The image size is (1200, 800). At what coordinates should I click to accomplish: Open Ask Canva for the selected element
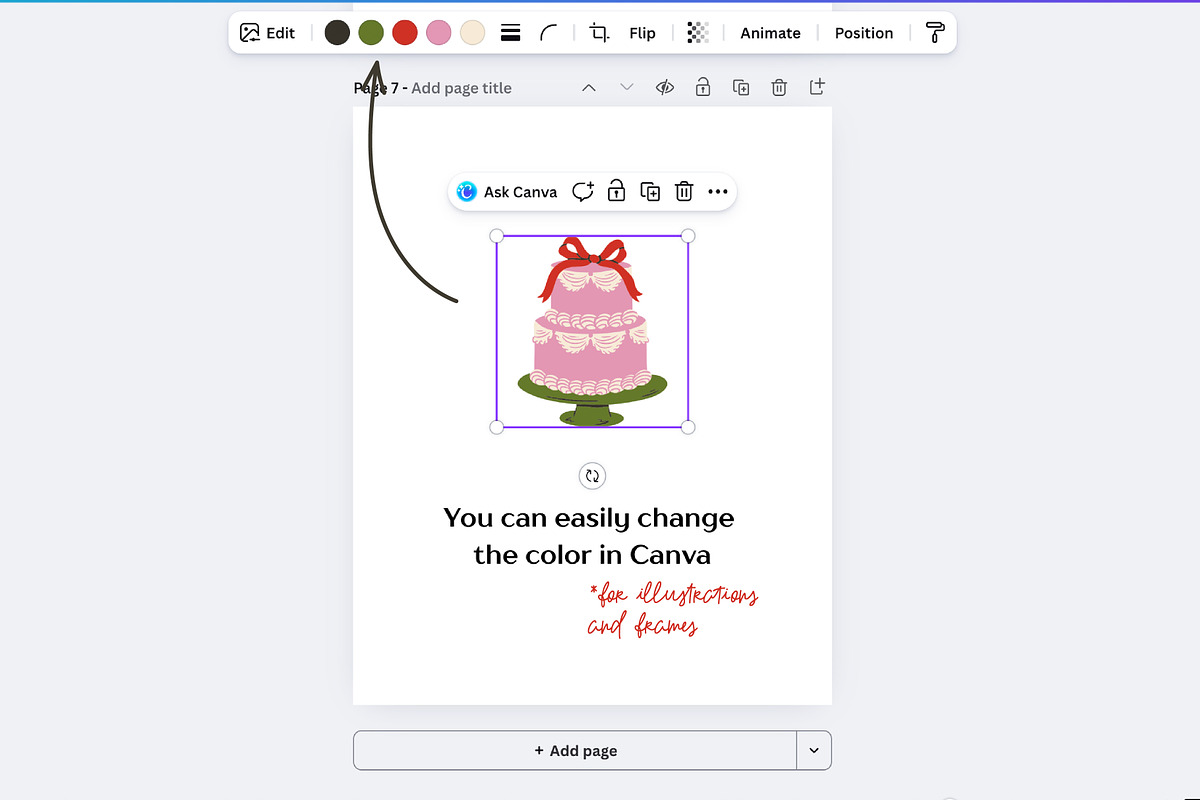click(507, 192)
